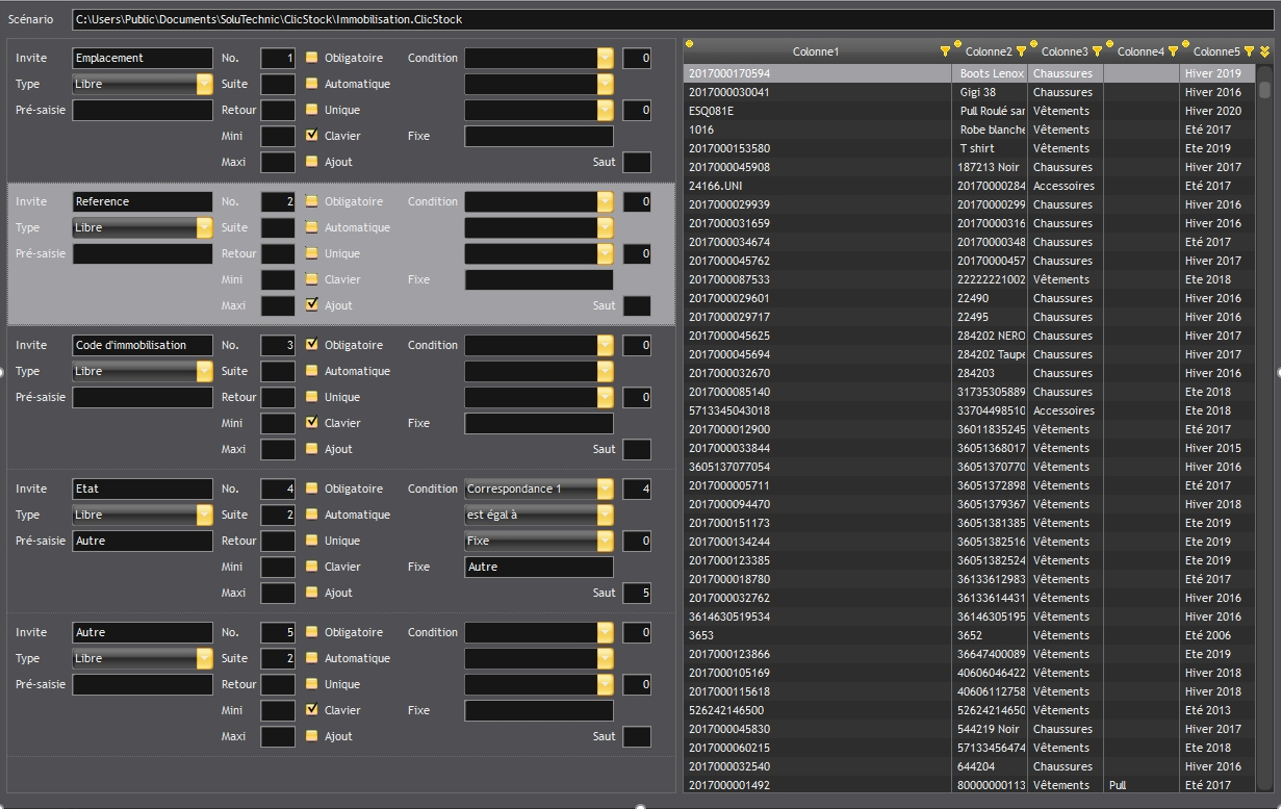Click the filter funnel icon on Colonne1
The width and height of the screenshot is (1281, 809).
(x=945, y=51)
